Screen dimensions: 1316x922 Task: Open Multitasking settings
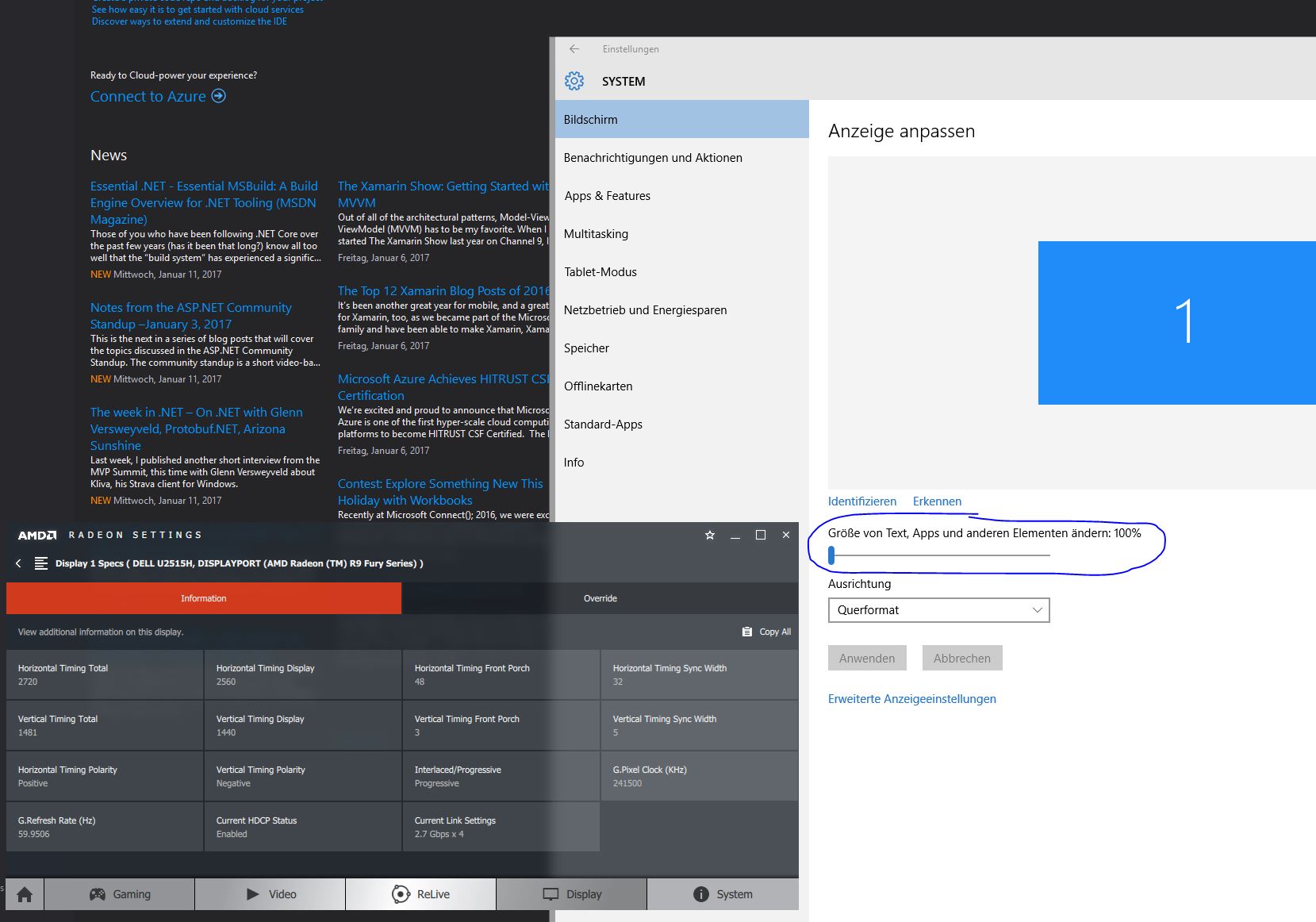point(682,233)
